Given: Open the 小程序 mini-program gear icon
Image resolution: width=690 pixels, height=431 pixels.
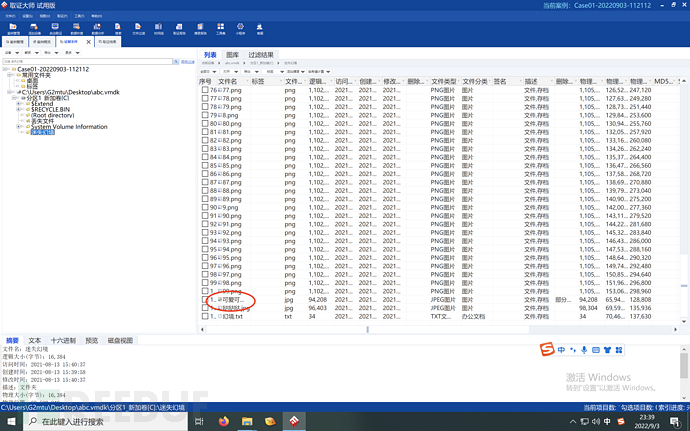Looking at the screenshot, I should pos(240,29).
